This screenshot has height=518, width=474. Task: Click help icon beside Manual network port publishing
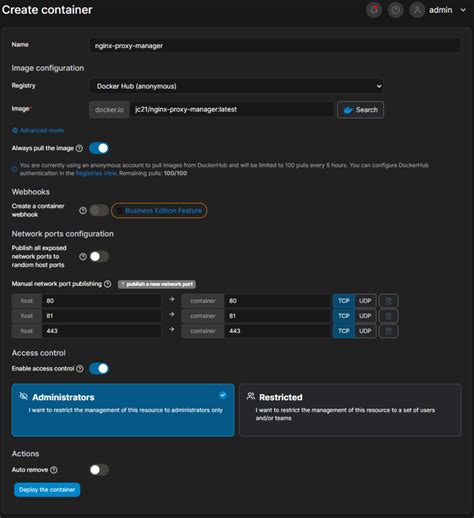107,284
